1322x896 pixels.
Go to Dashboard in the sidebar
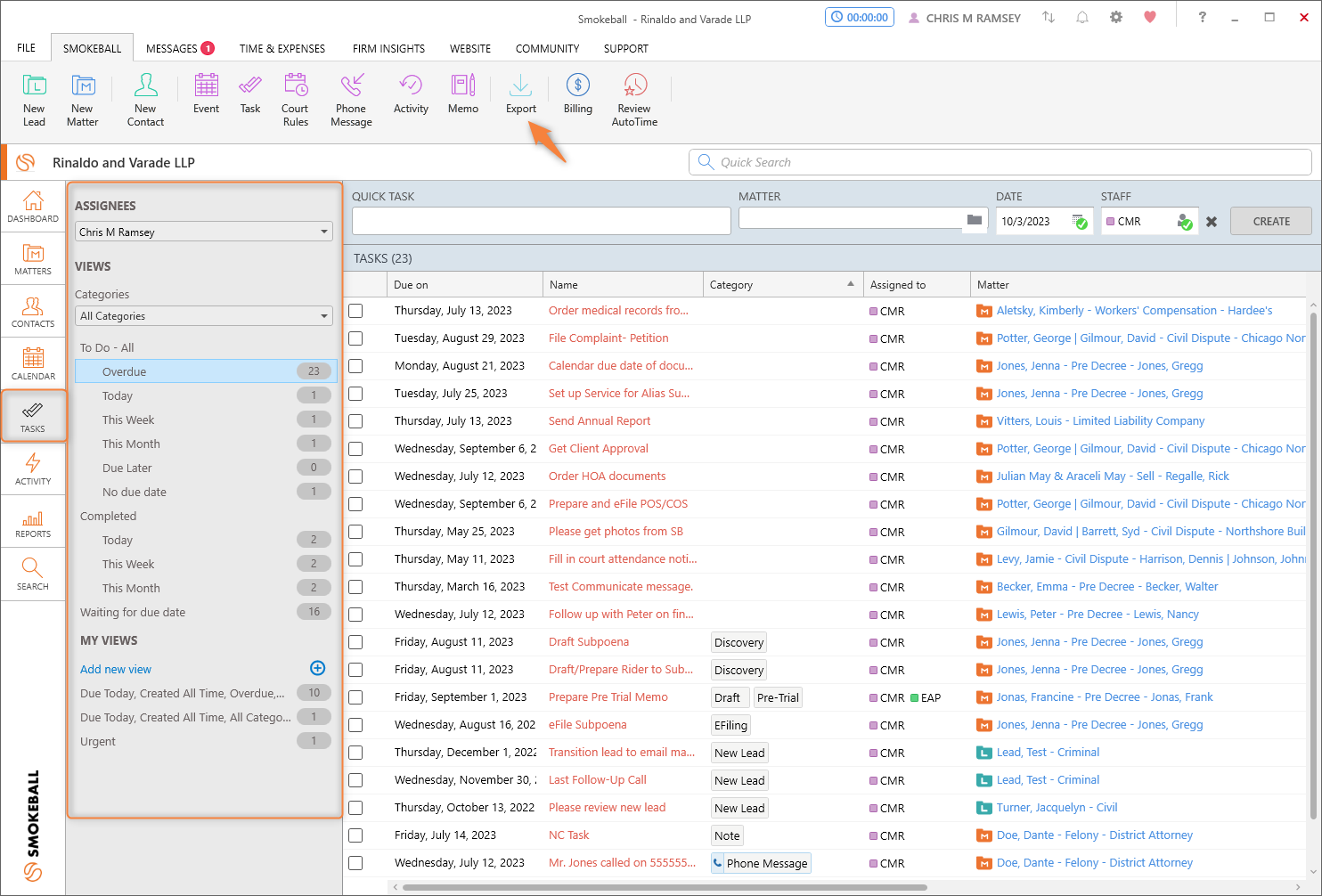(x=33, y=207)
